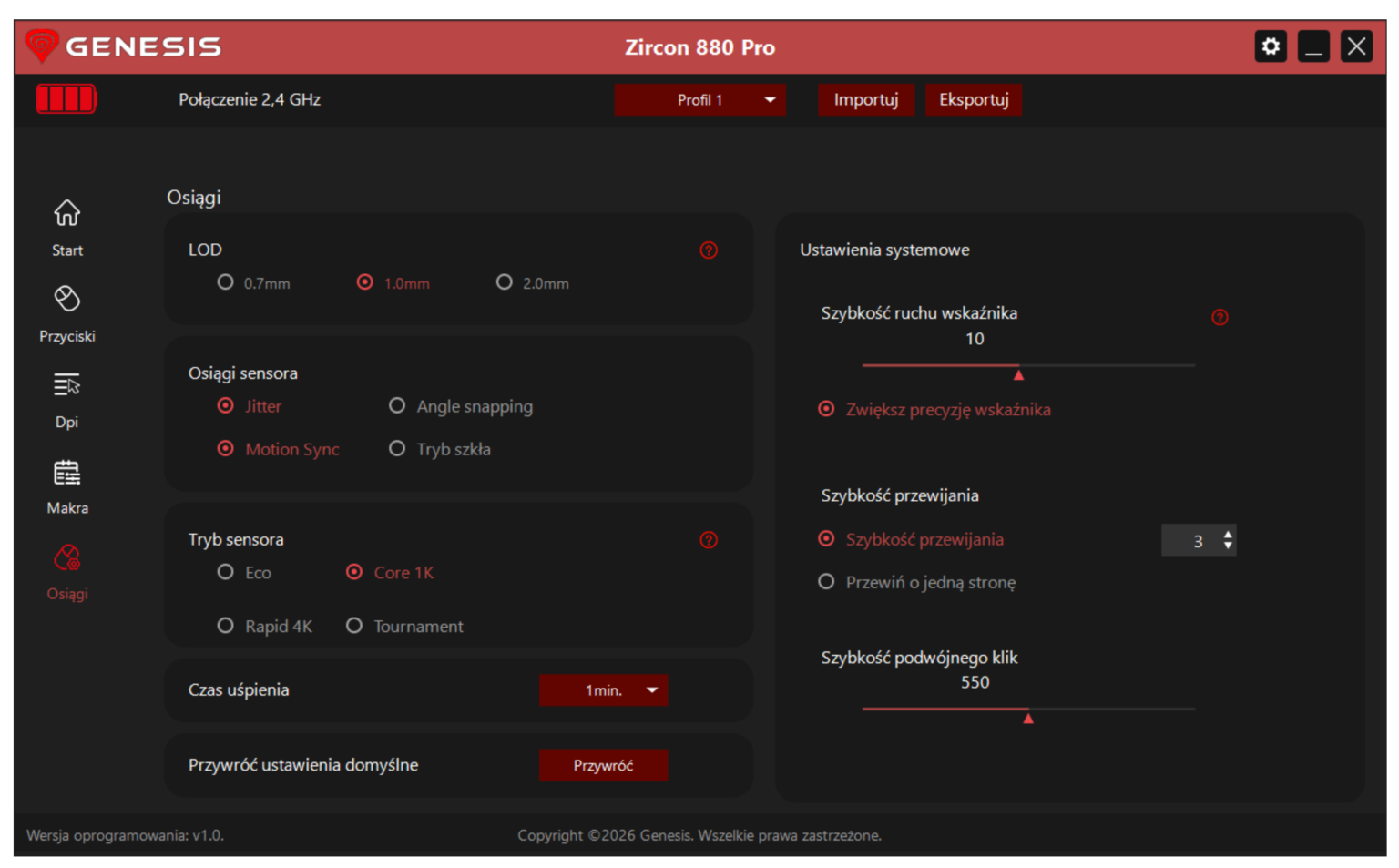Viewport: 1399px width, 868px height.
Task: Adjust Szybkość podwójnego klik slider
Action: (1028, 718)
